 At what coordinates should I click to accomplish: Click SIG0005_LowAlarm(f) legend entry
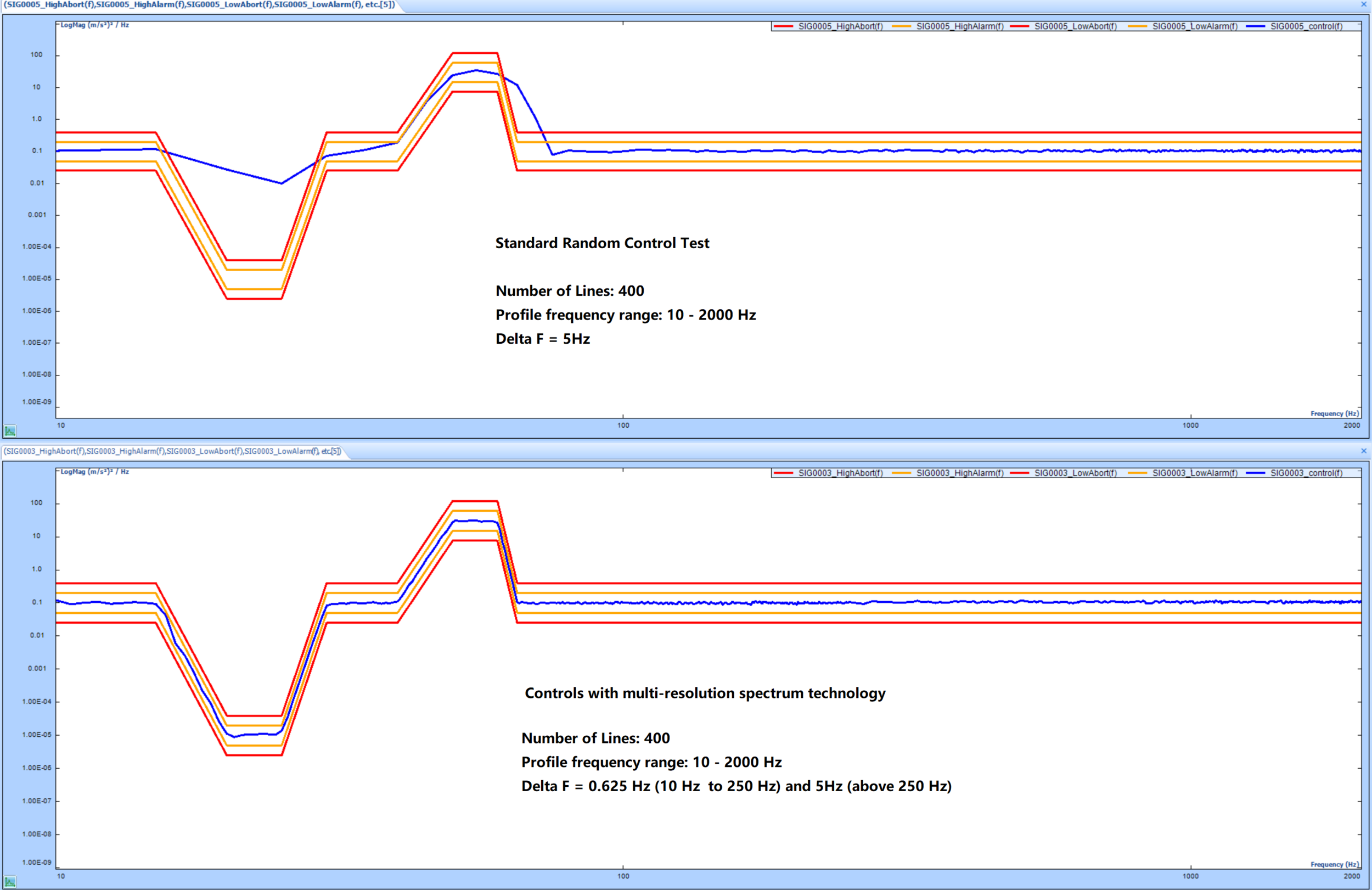point(1194,26)
